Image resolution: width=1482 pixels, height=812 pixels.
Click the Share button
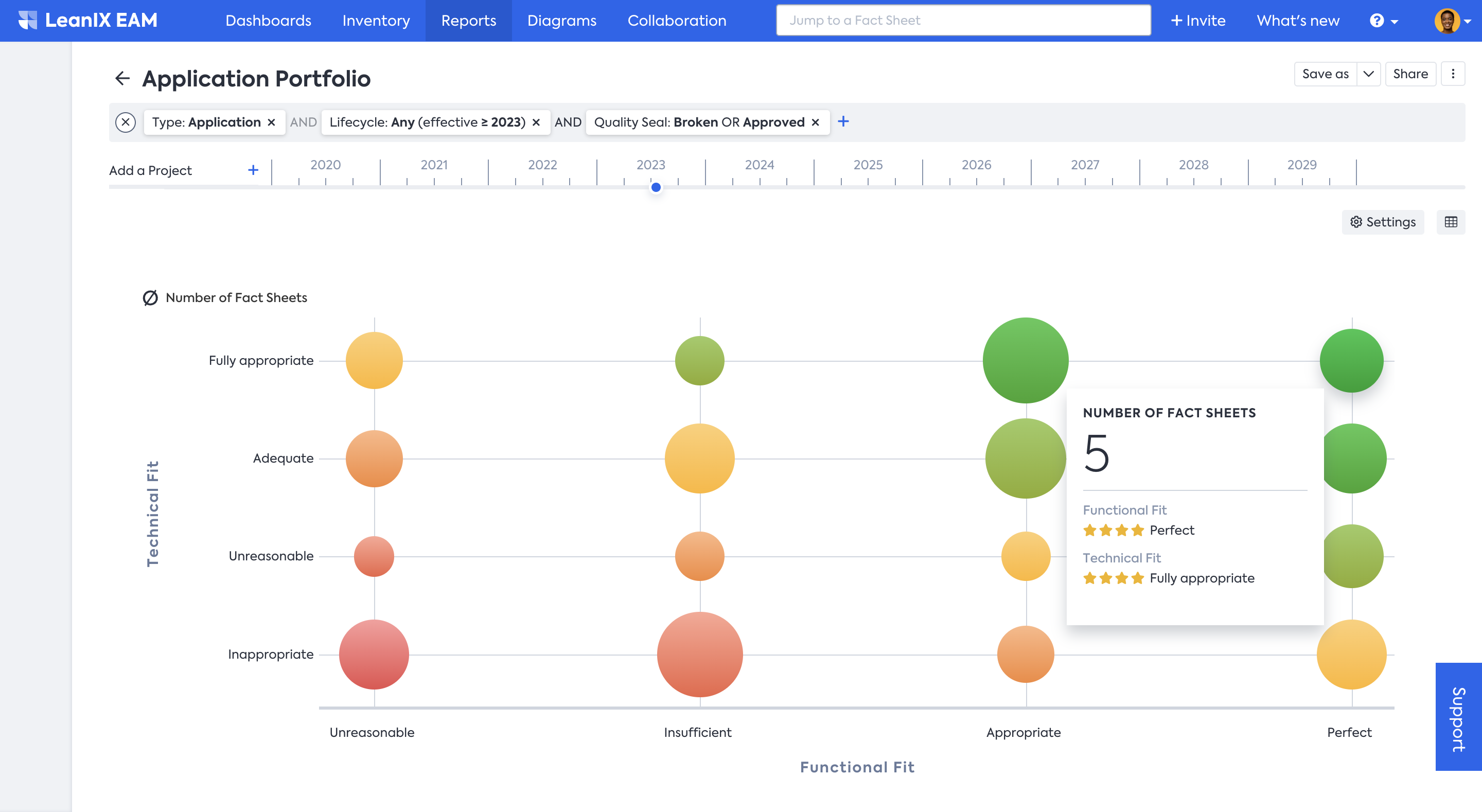tap(1410, 74)
